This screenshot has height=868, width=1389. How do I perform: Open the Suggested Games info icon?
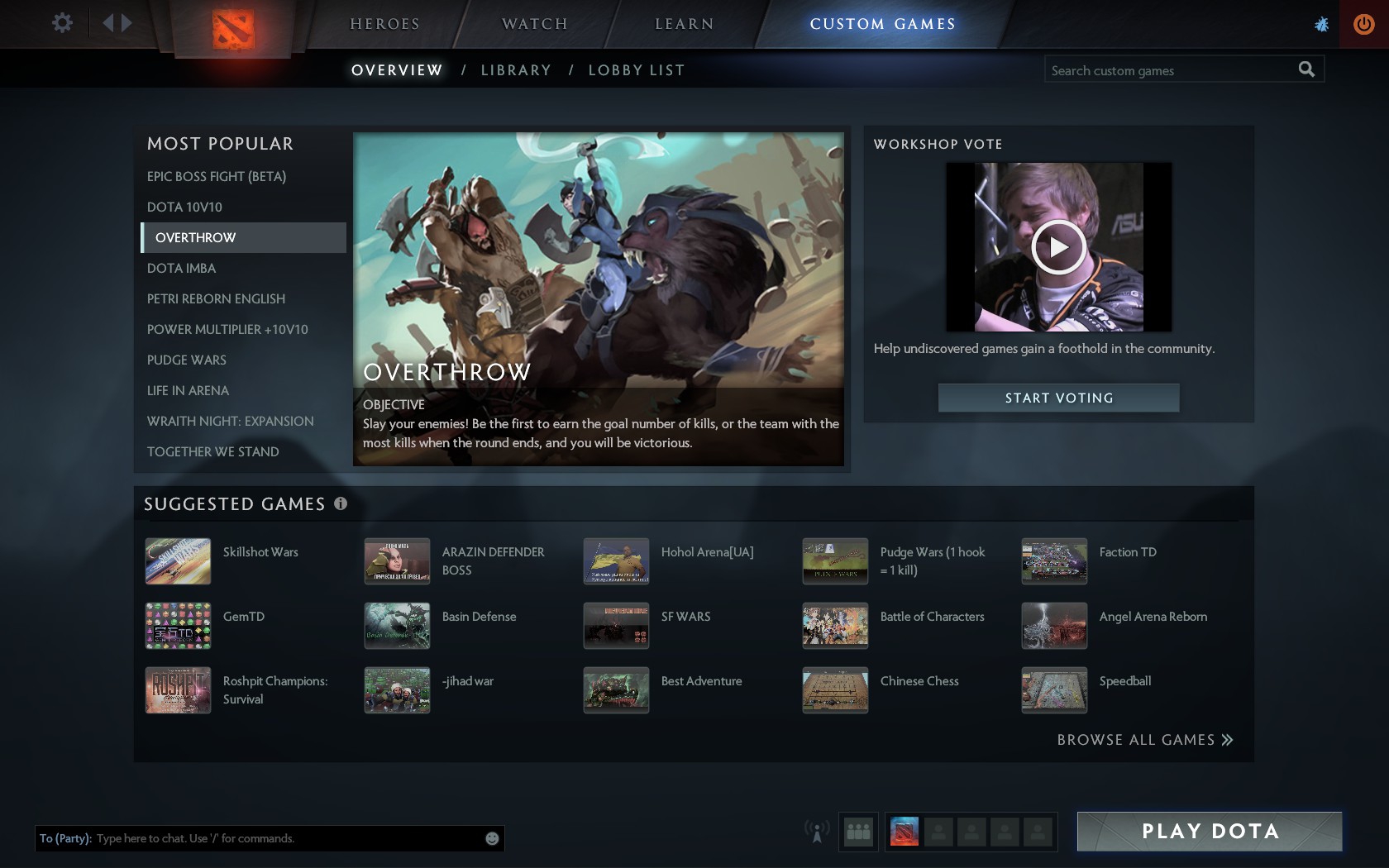coord(341,503)
